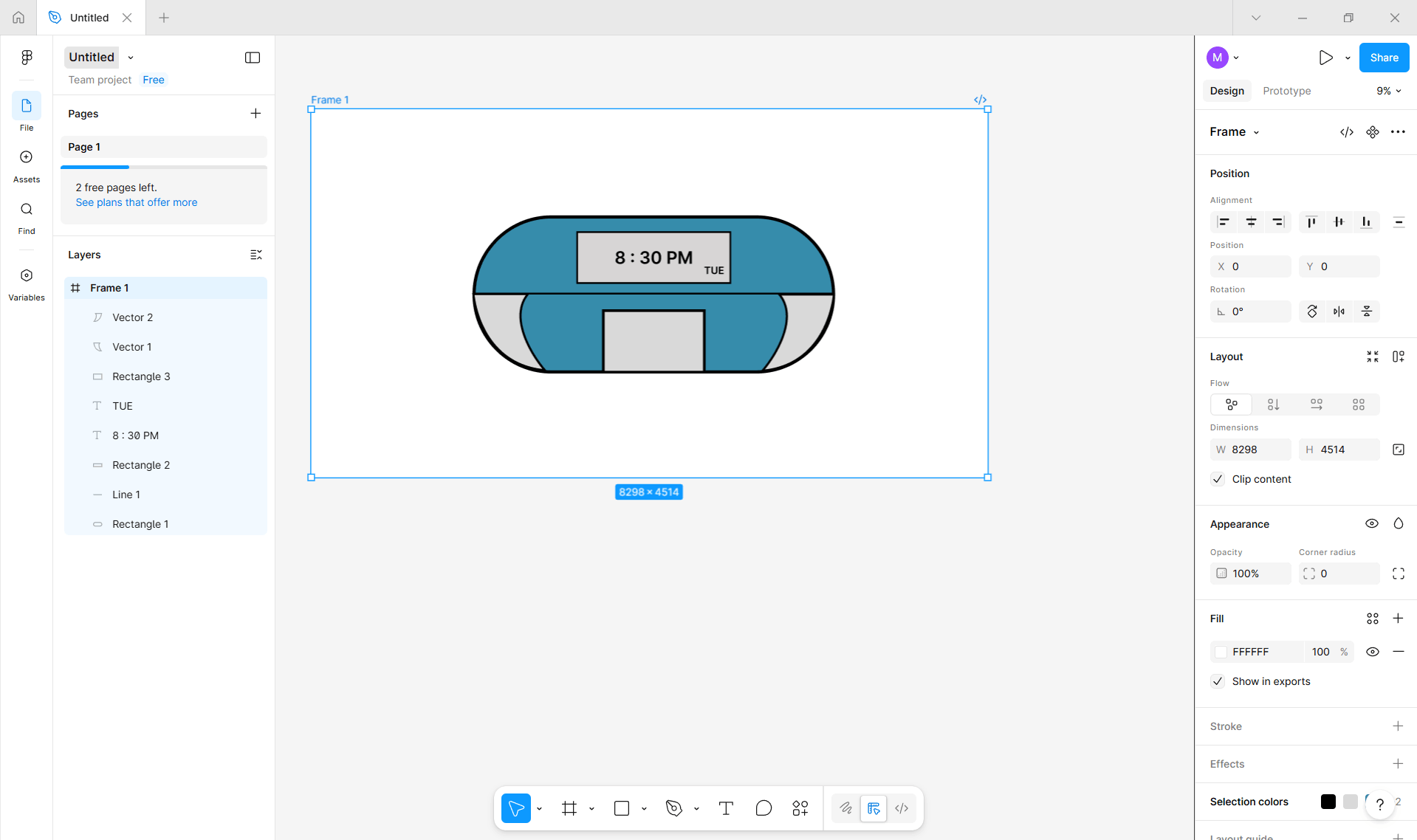1417x840 pixels.
Task: Toggle the Clip content checkbox
Action: [x=1217, y=479]
